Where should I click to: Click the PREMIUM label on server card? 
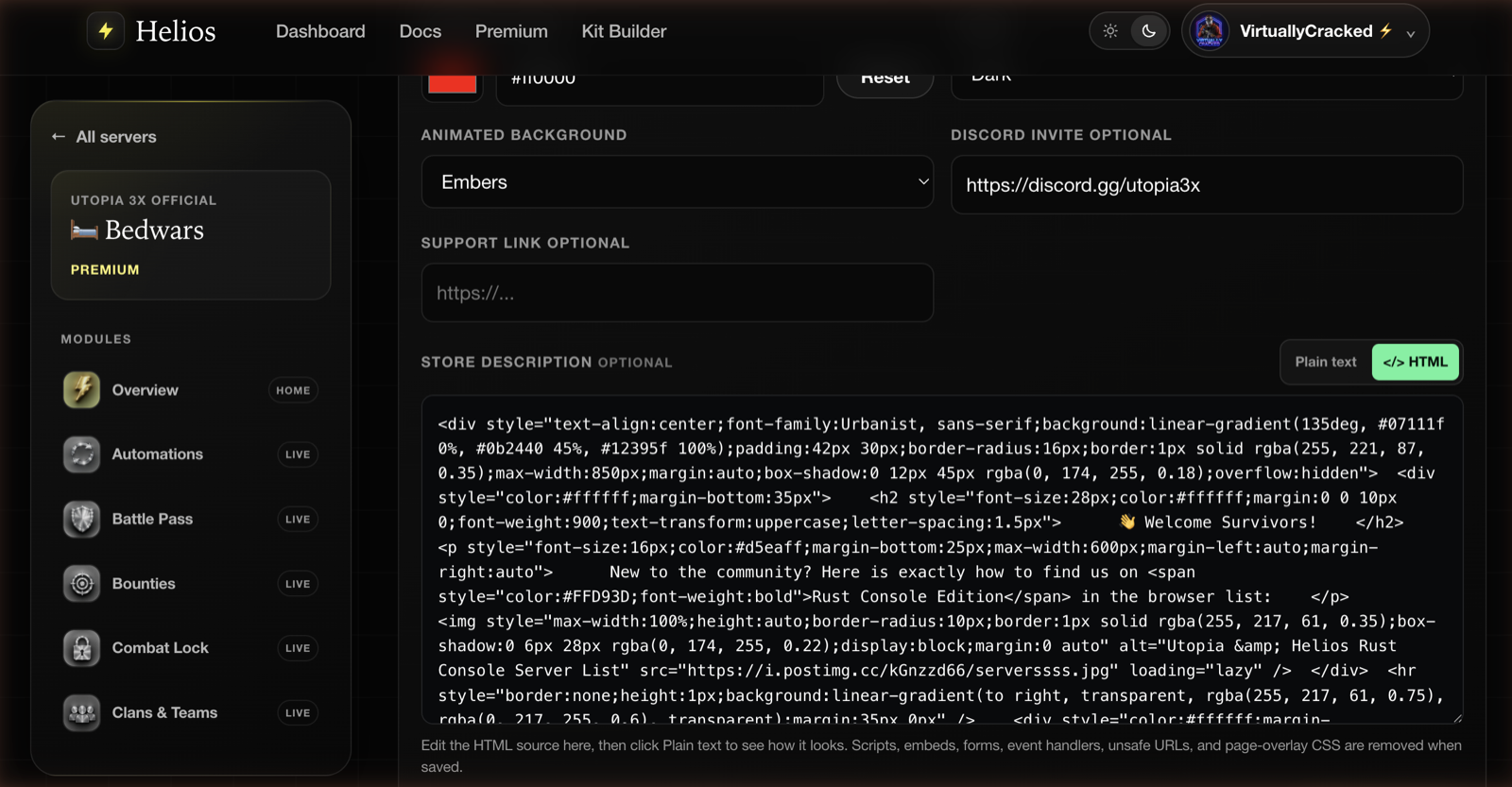[x=105, y=270]
